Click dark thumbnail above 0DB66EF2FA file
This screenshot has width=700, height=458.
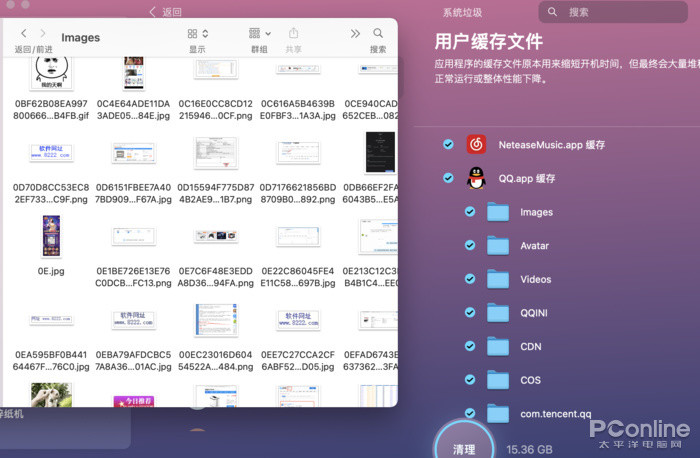click(x=380, y=152)
